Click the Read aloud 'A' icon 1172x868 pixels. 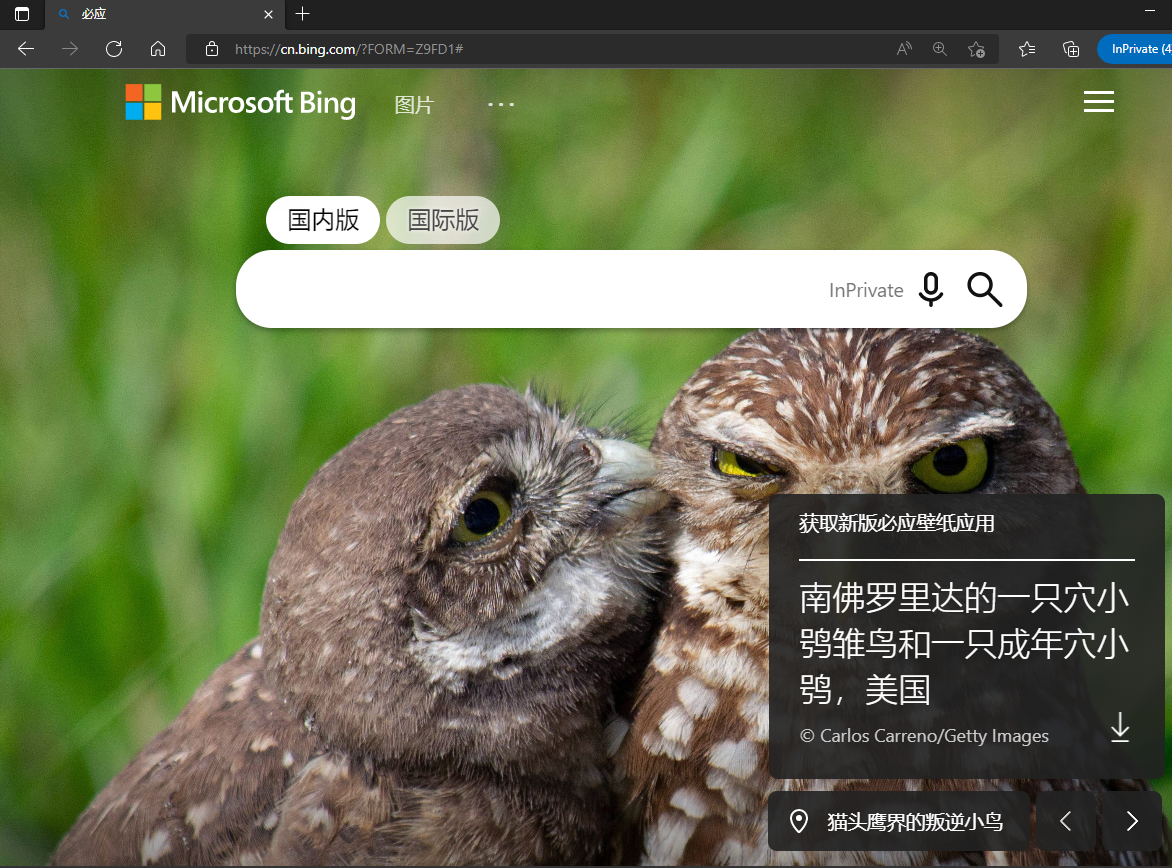(x=903, y=48)
